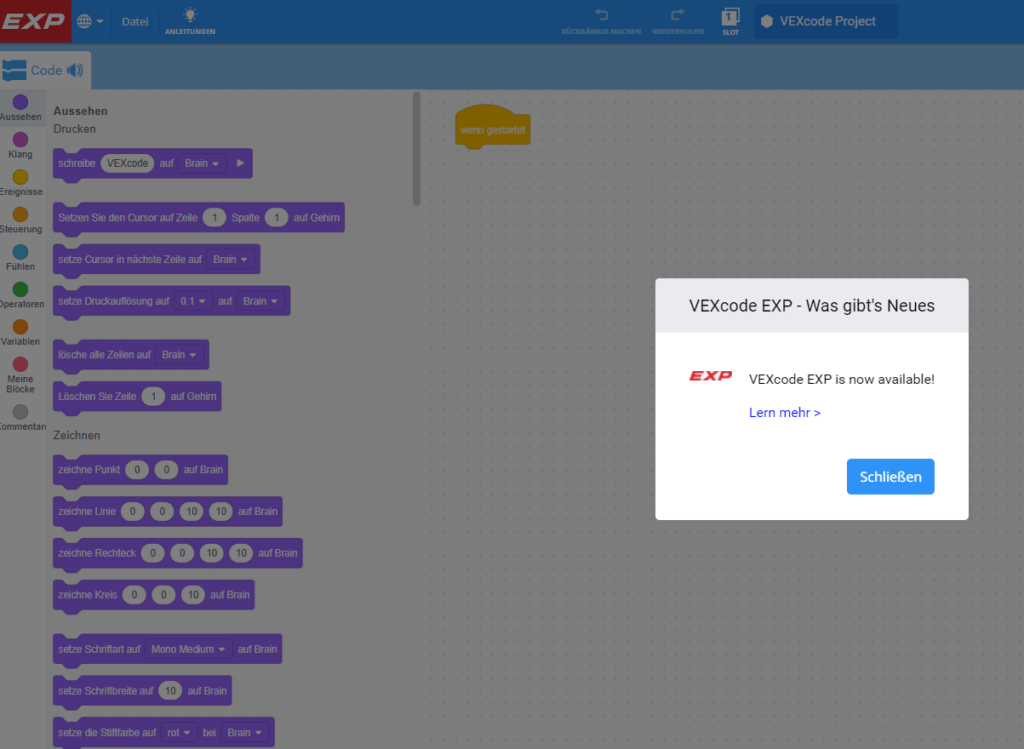Screen dimensions: 1024x749
Task: Click value 10 in Schriftbreite block
Action: pyautogui.click(x=170, y=691)
